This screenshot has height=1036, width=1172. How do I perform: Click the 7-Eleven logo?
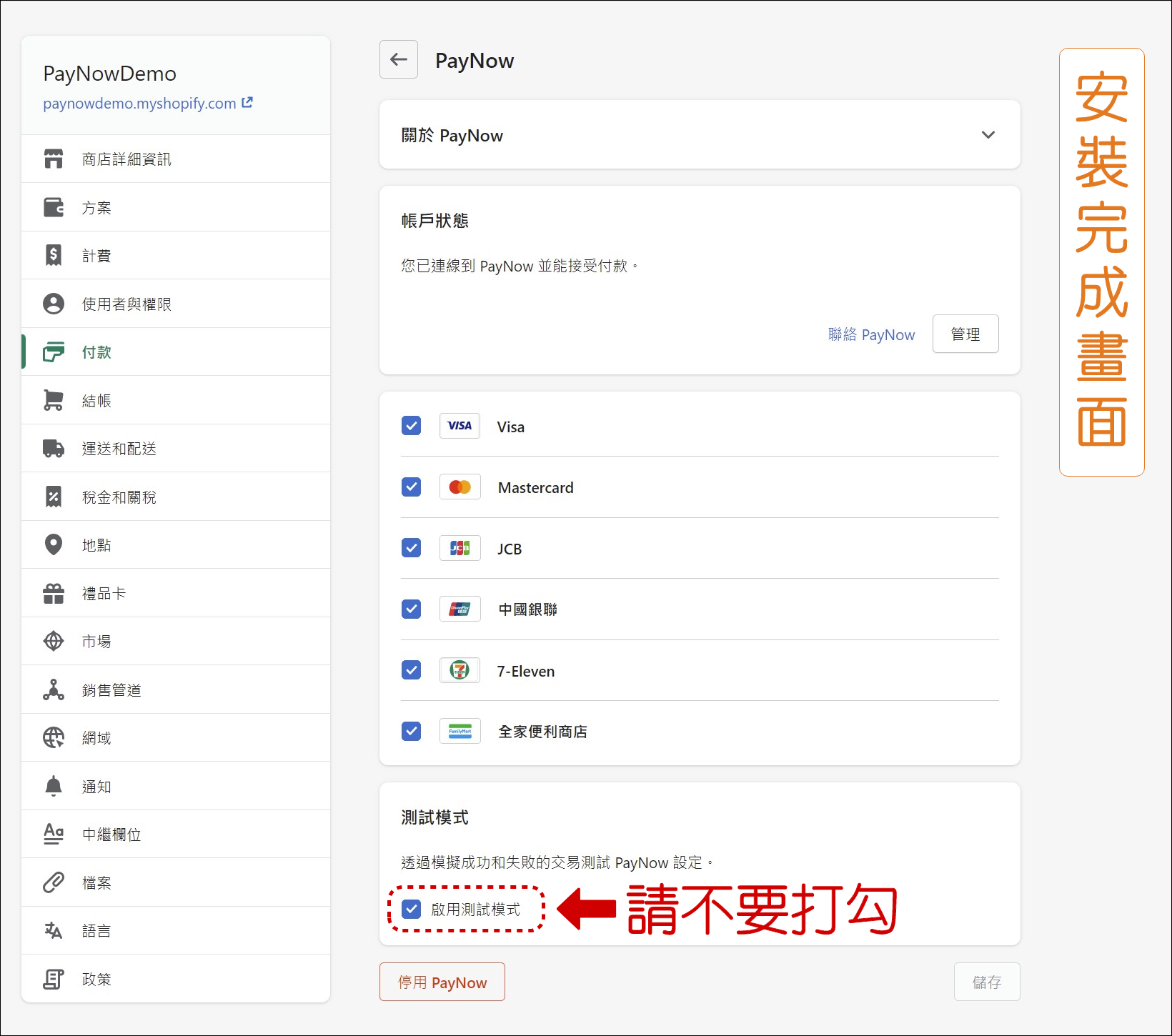coord(460,670)
